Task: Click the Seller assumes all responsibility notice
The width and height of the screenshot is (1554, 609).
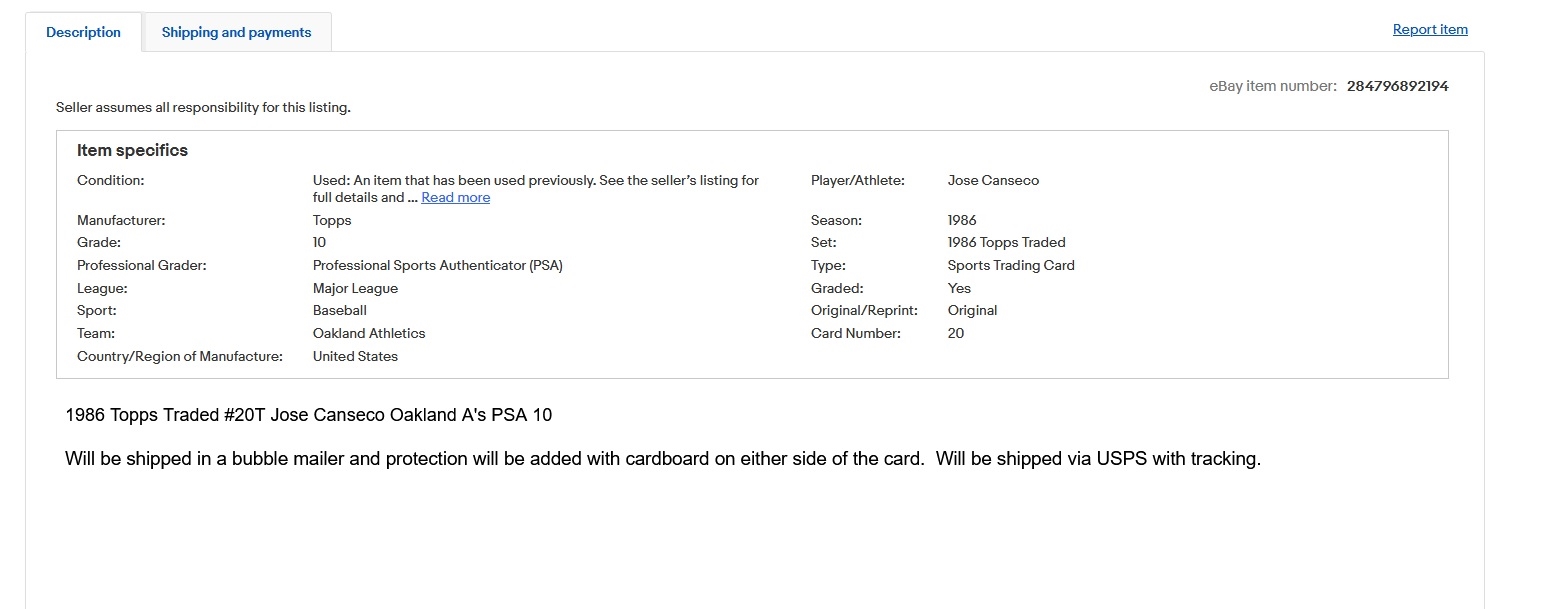Action: (203, 107)
